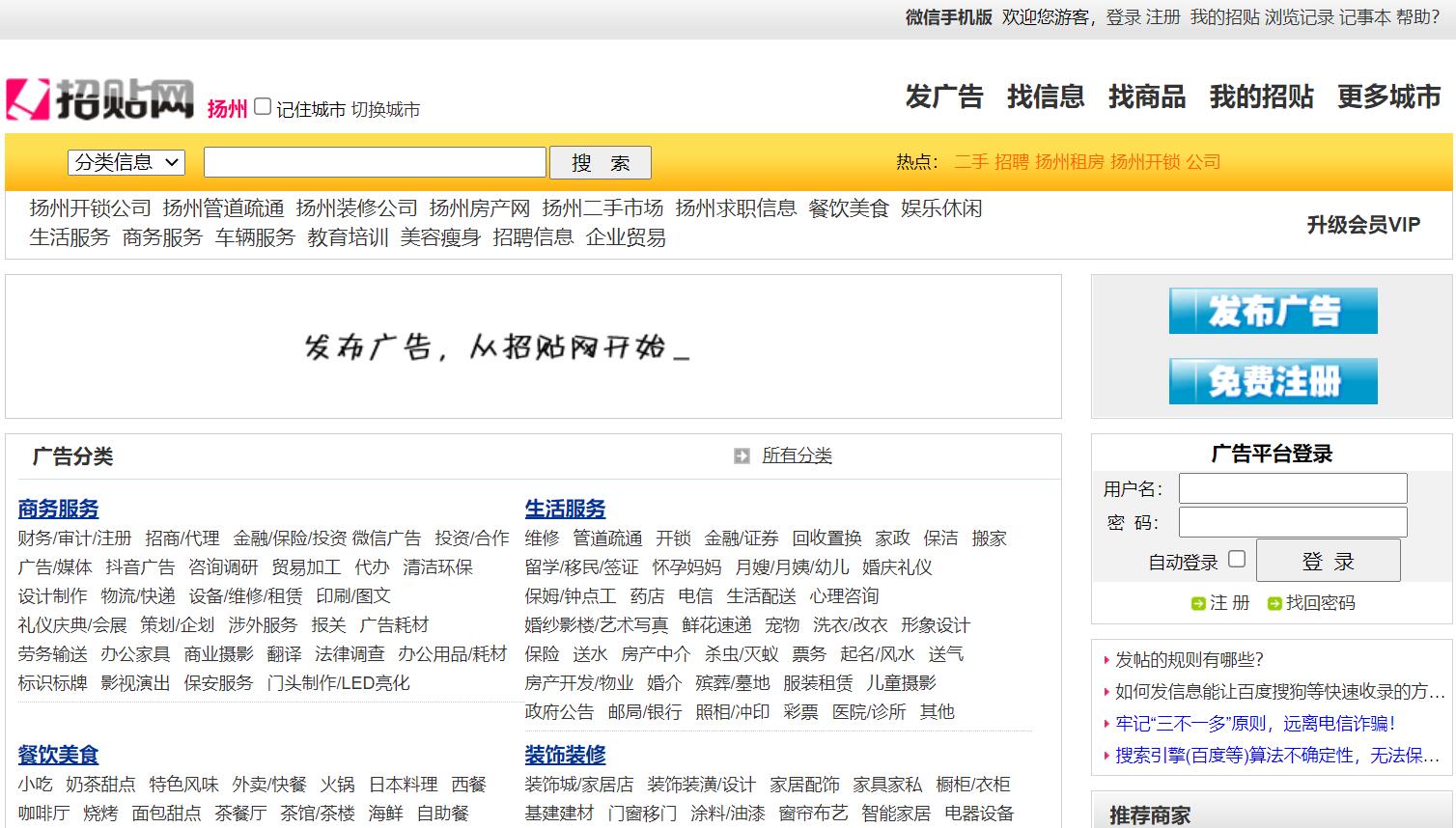Click the 用户名 input field
Image resolution: width=1456 pixels, height=828 pixels.
coord(1293,488)
